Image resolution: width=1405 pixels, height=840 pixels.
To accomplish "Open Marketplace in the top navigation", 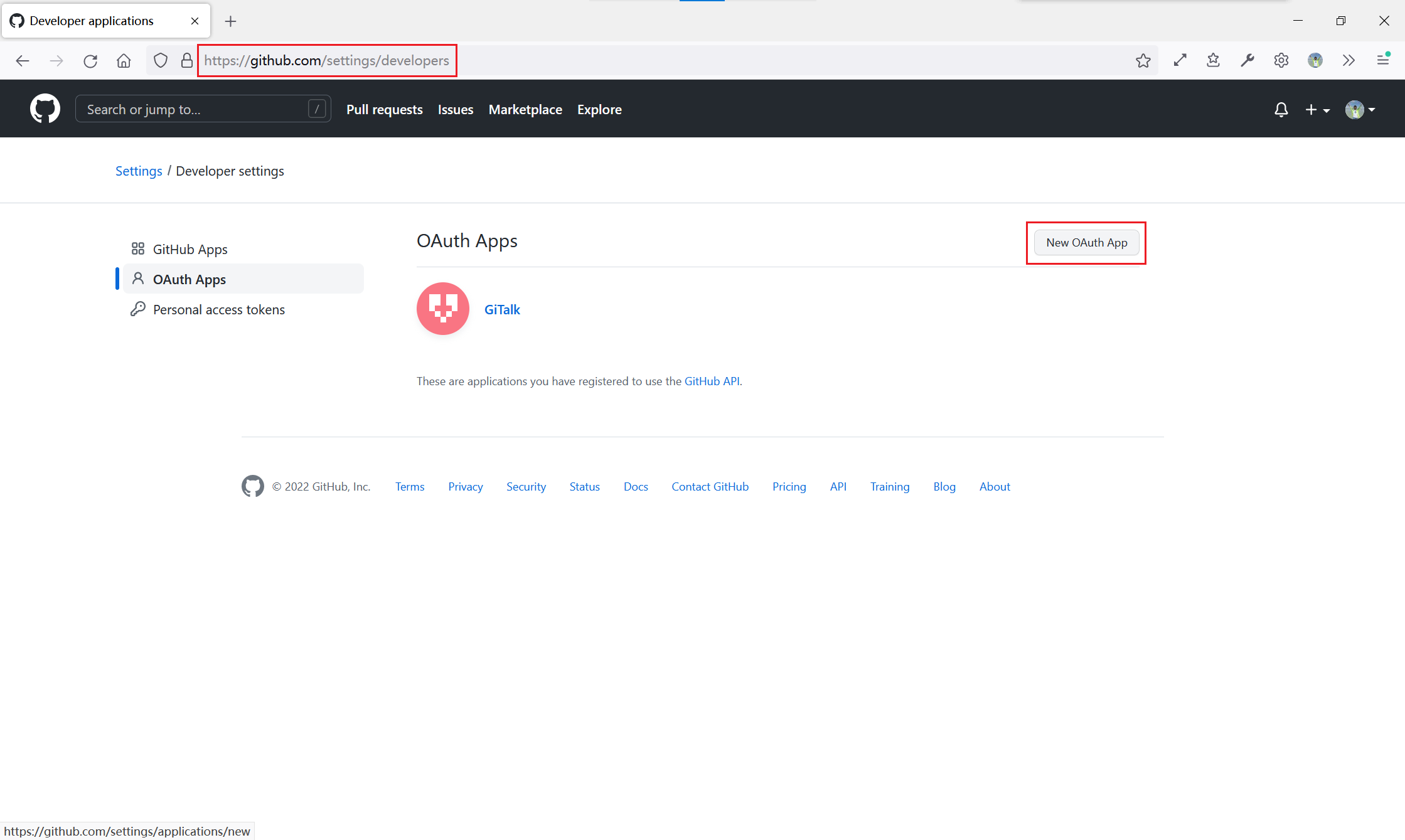I will tap(525, 110).
